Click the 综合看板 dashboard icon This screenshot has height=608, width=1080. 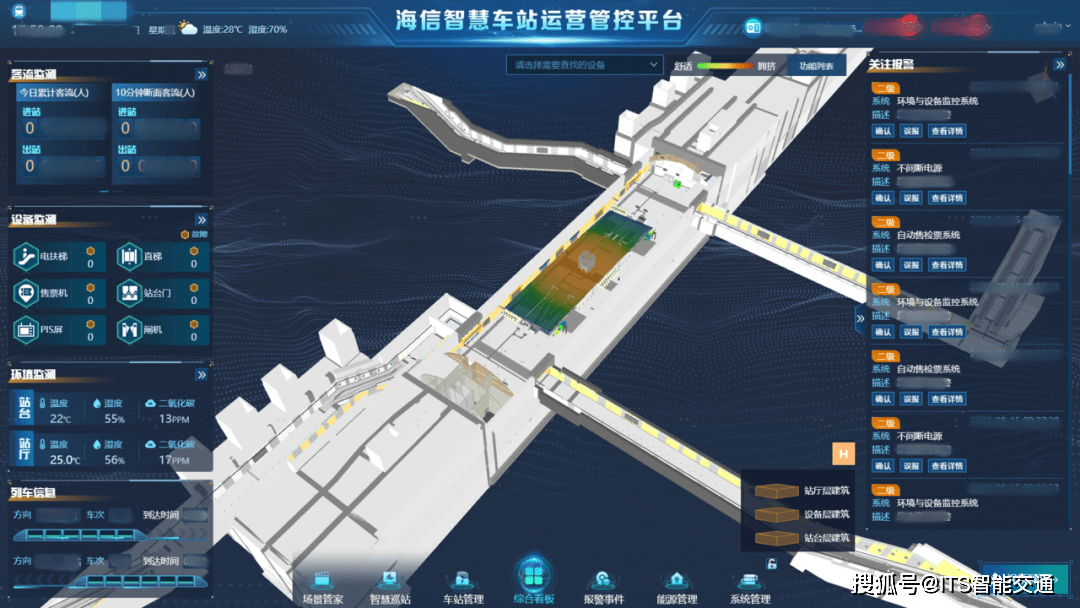coord(533,574)
